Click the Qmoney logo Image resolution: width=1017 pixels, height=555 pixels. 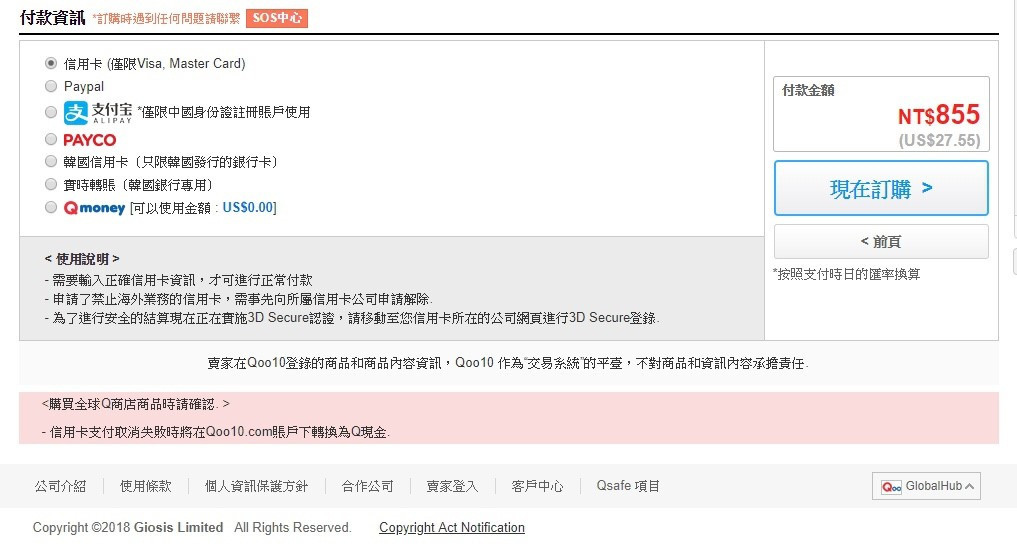coord(94,207)
